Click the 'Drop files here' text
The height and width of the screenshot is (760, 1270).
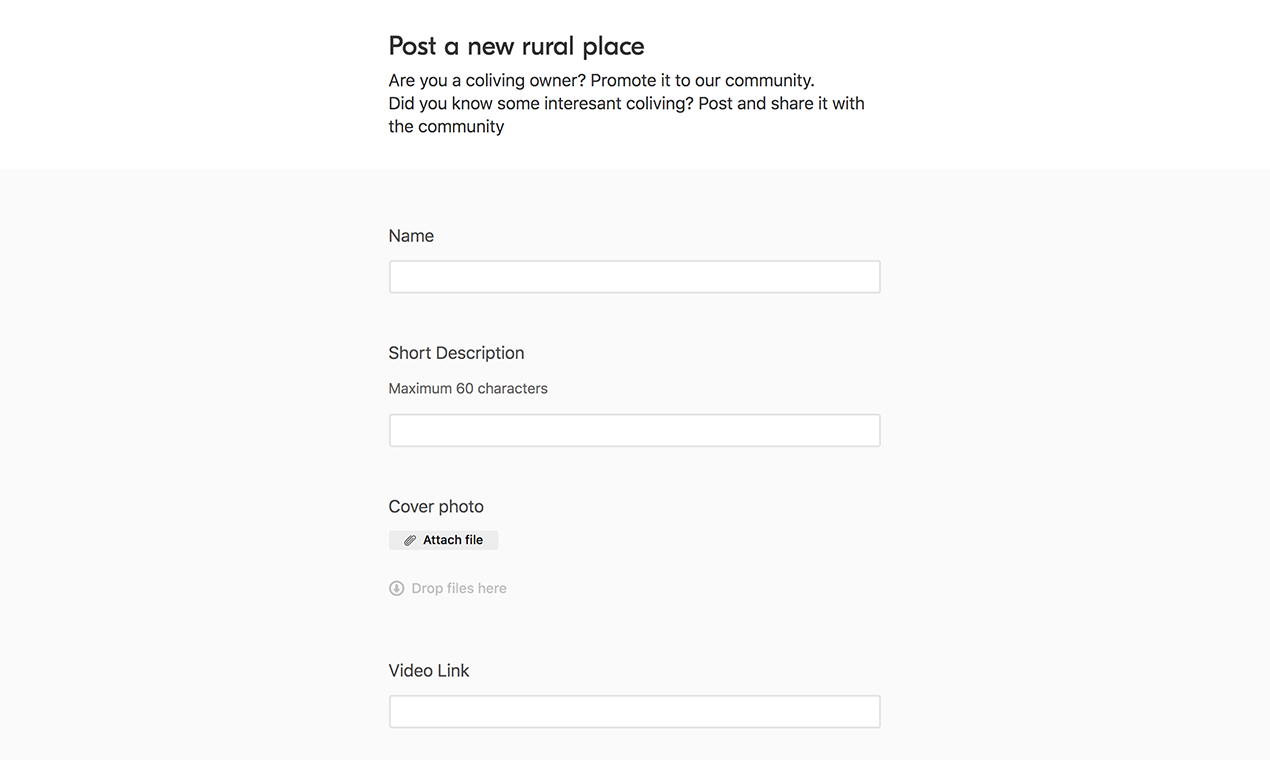459,588
